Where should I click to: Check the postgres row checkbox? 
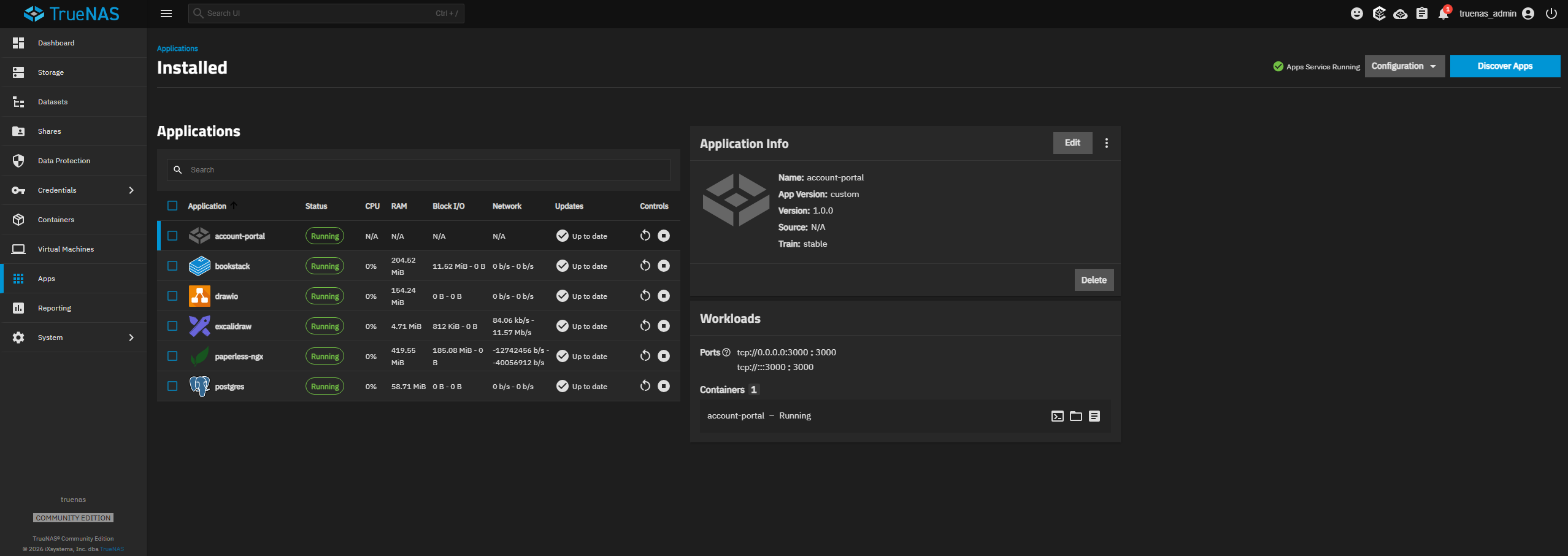click(172, 386)
